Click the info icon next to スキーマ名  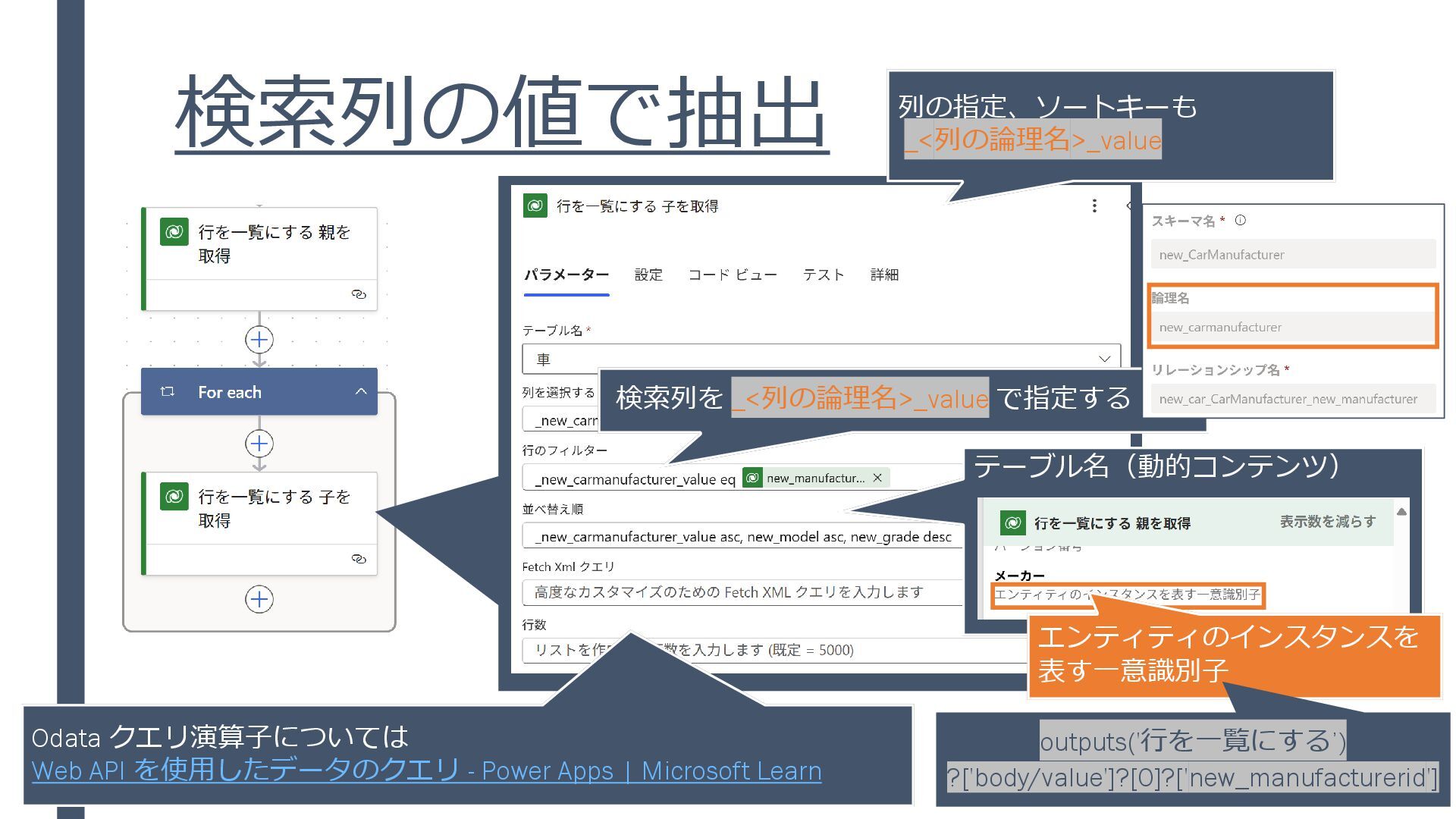1241,221
